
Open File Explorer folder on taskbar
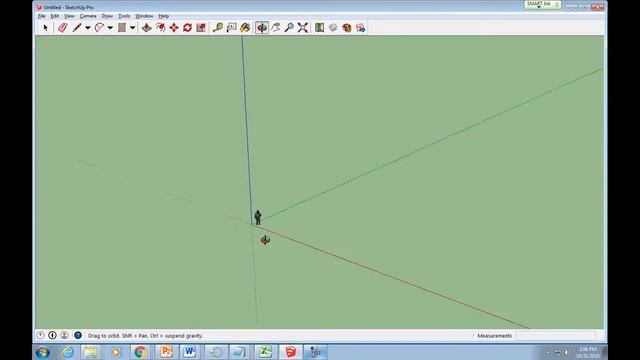pos(91,352)
